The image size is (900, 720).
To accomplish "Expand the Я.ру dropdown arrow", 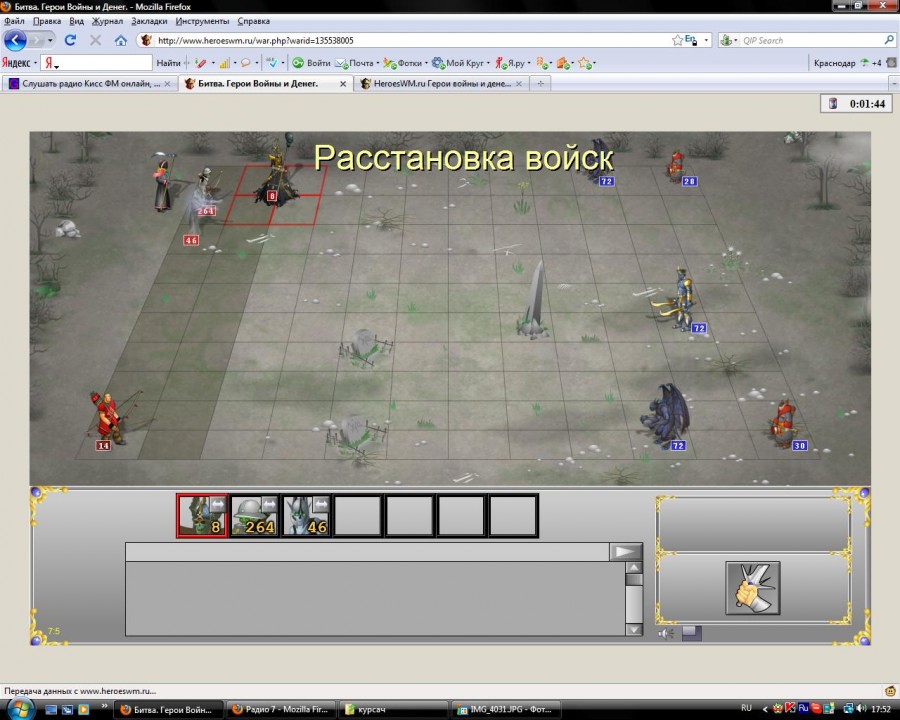I will pos(529,63).
